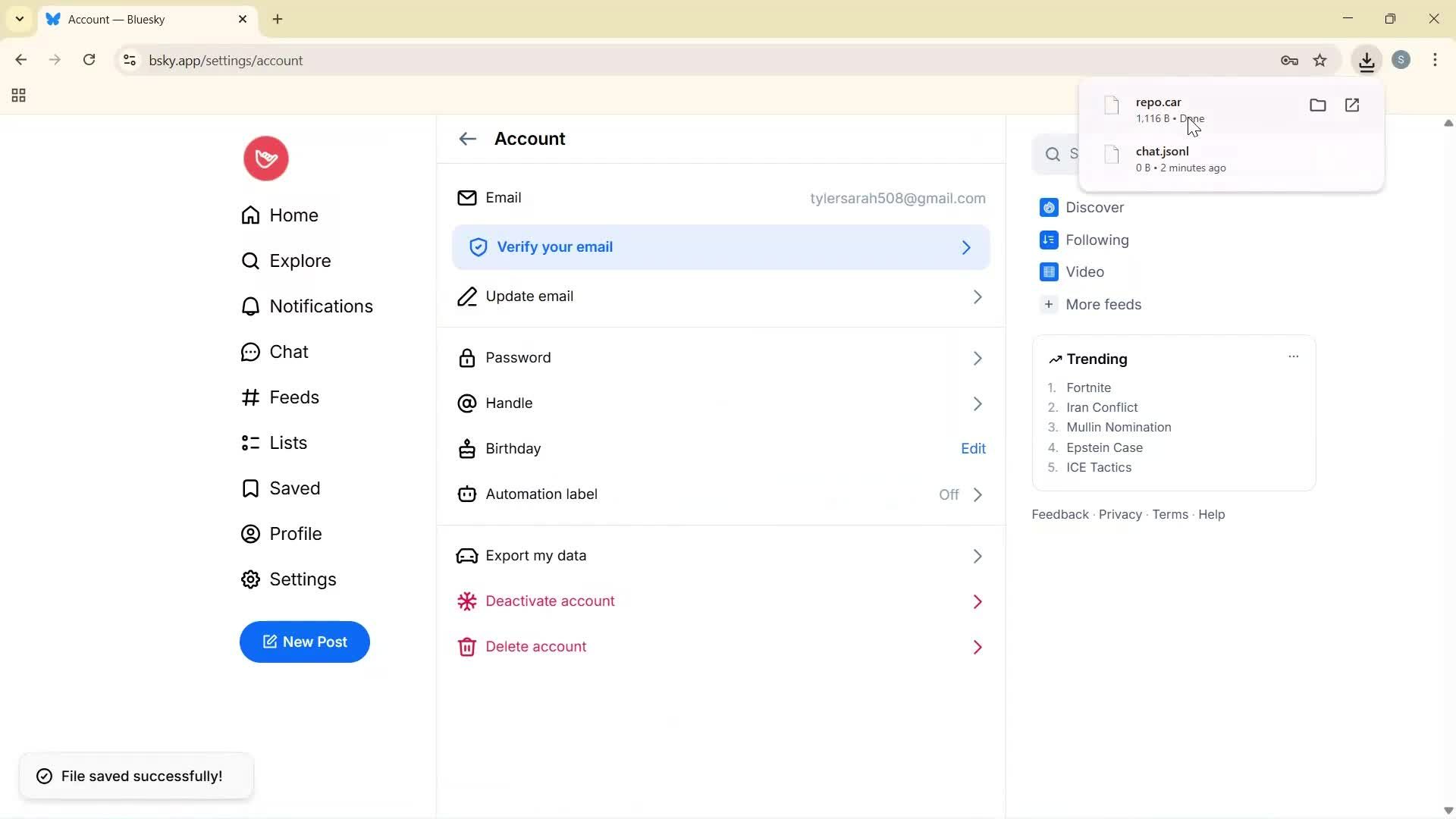Screen dimensions: 1456x819
Task: Click the Bluesky profile avatar logo
Action: point(265,158)
